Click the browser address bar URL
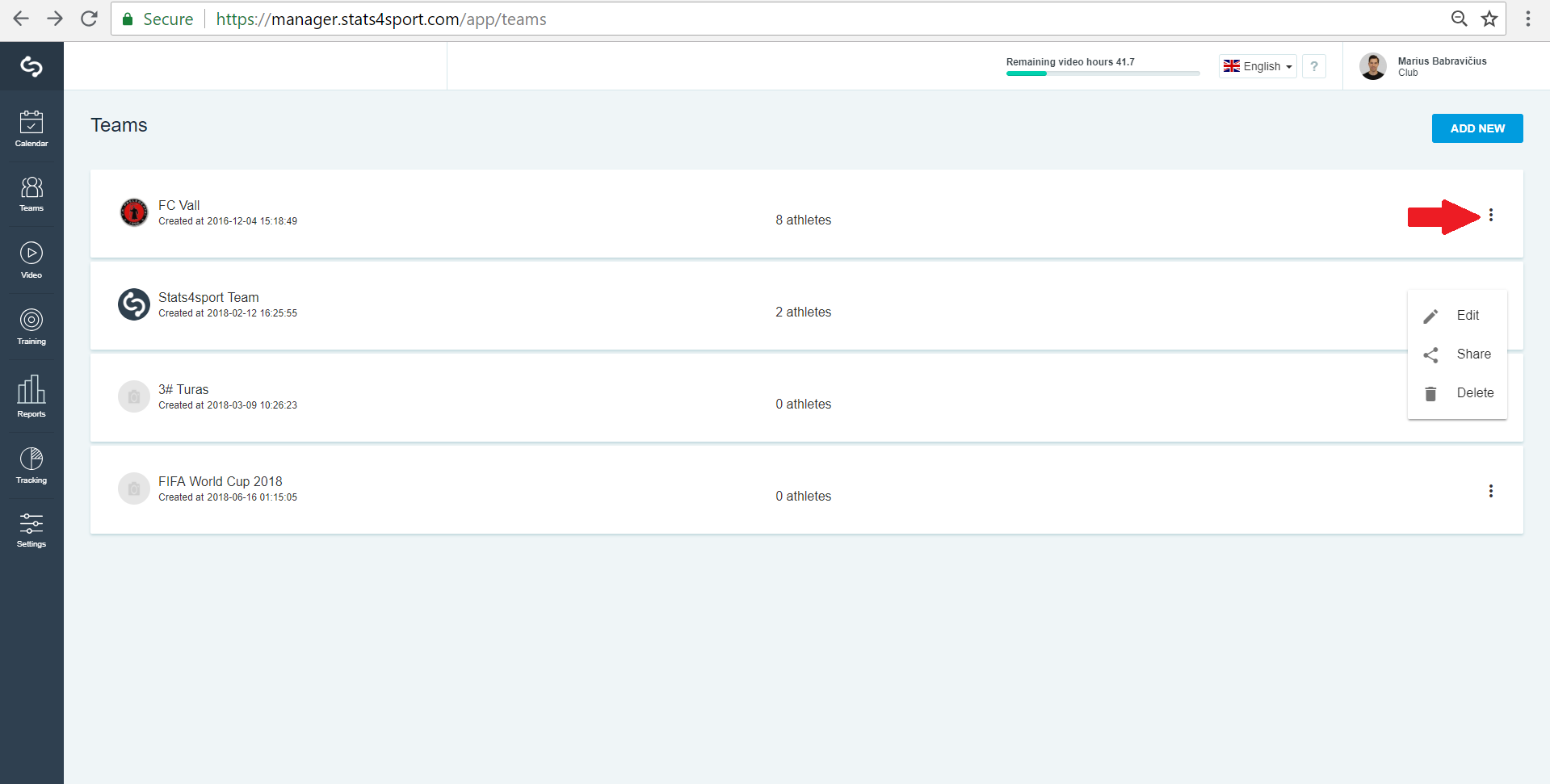 [381, 19]
